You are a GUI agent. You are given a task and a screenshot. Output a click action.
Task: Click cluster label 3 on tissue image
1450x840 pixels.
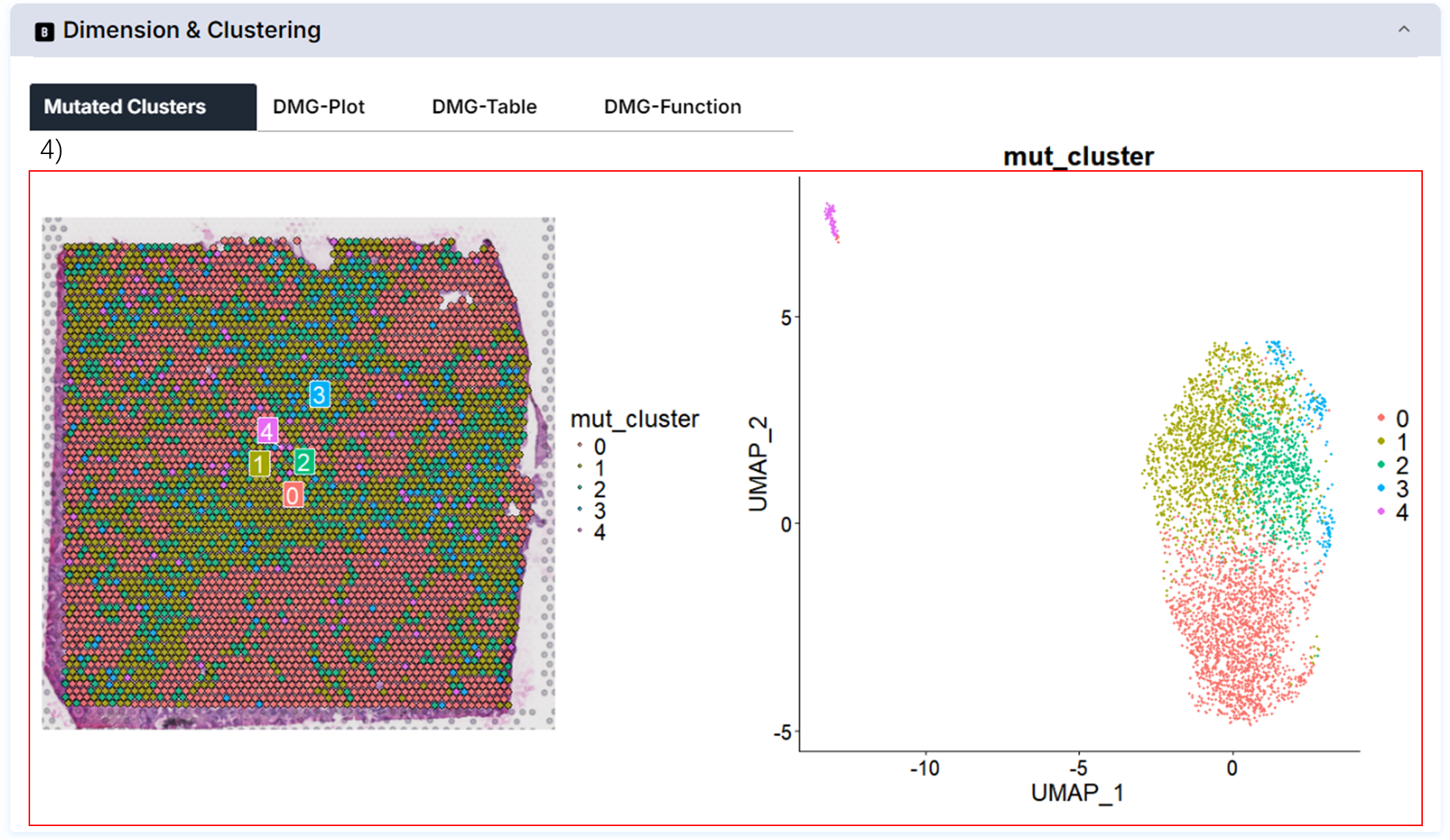319,395
